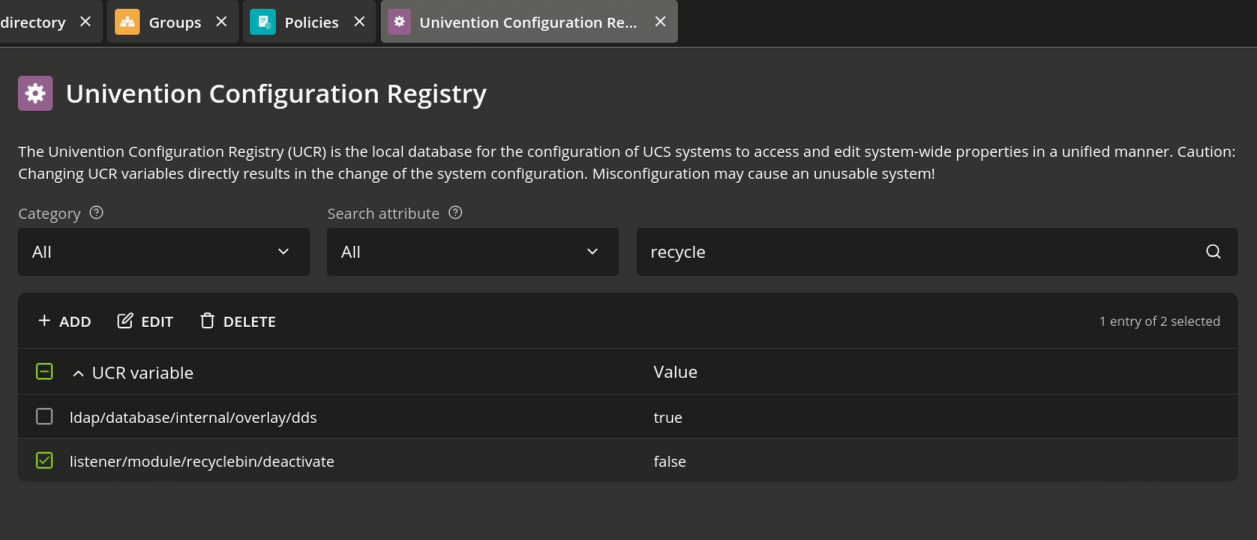
Task: Click the Policies tab teal icon
Action: point(263,21)
